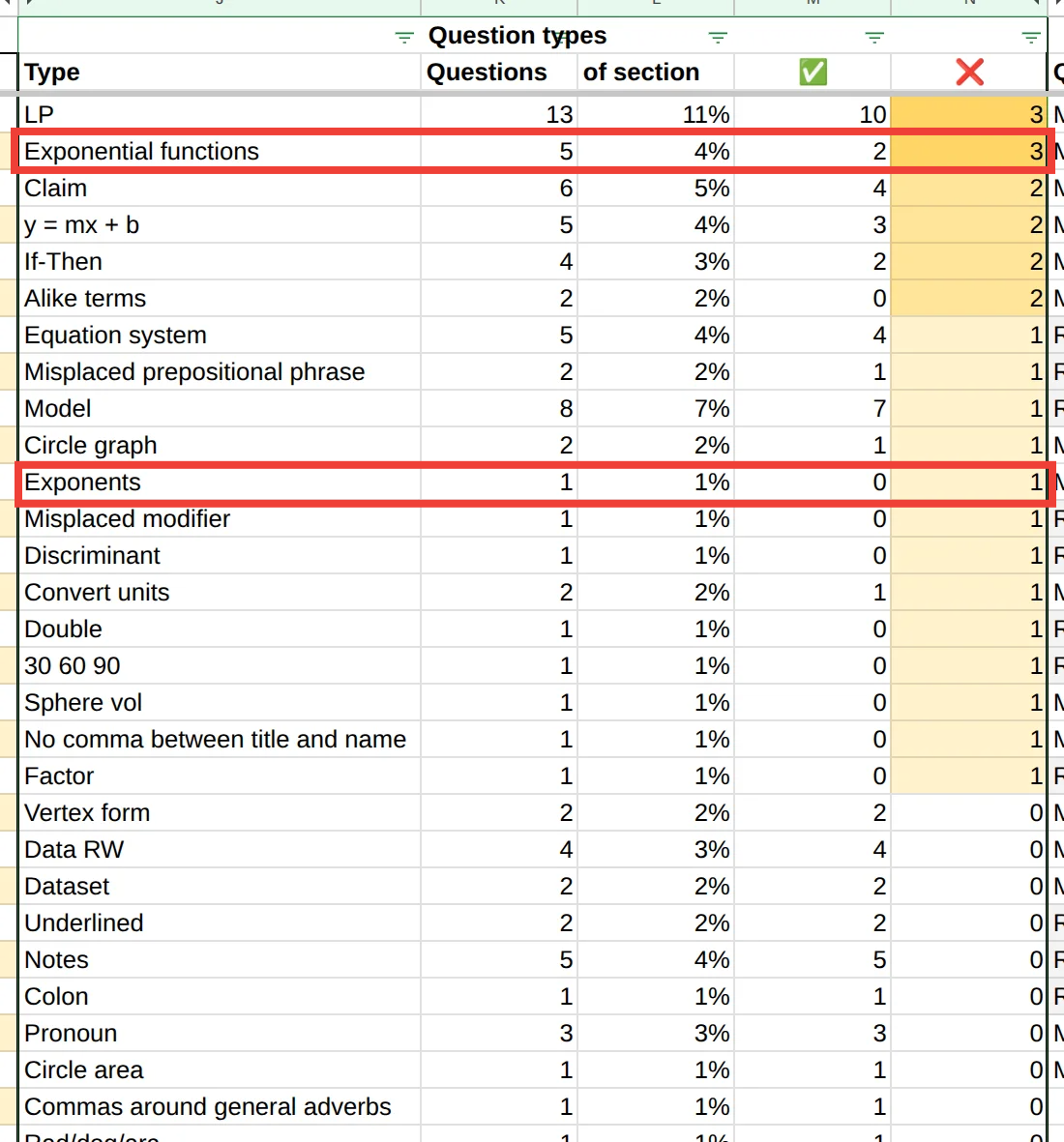Select the 'Misplaced prepositional phrase' cell
The height and width of the screenshot is (1142, 1064).
(x=220, y=371)
